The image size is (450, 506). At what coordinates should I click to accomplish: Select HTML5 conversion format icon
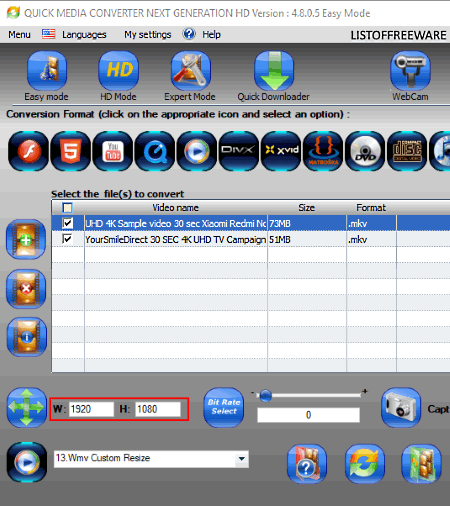[x=71, y=151]
